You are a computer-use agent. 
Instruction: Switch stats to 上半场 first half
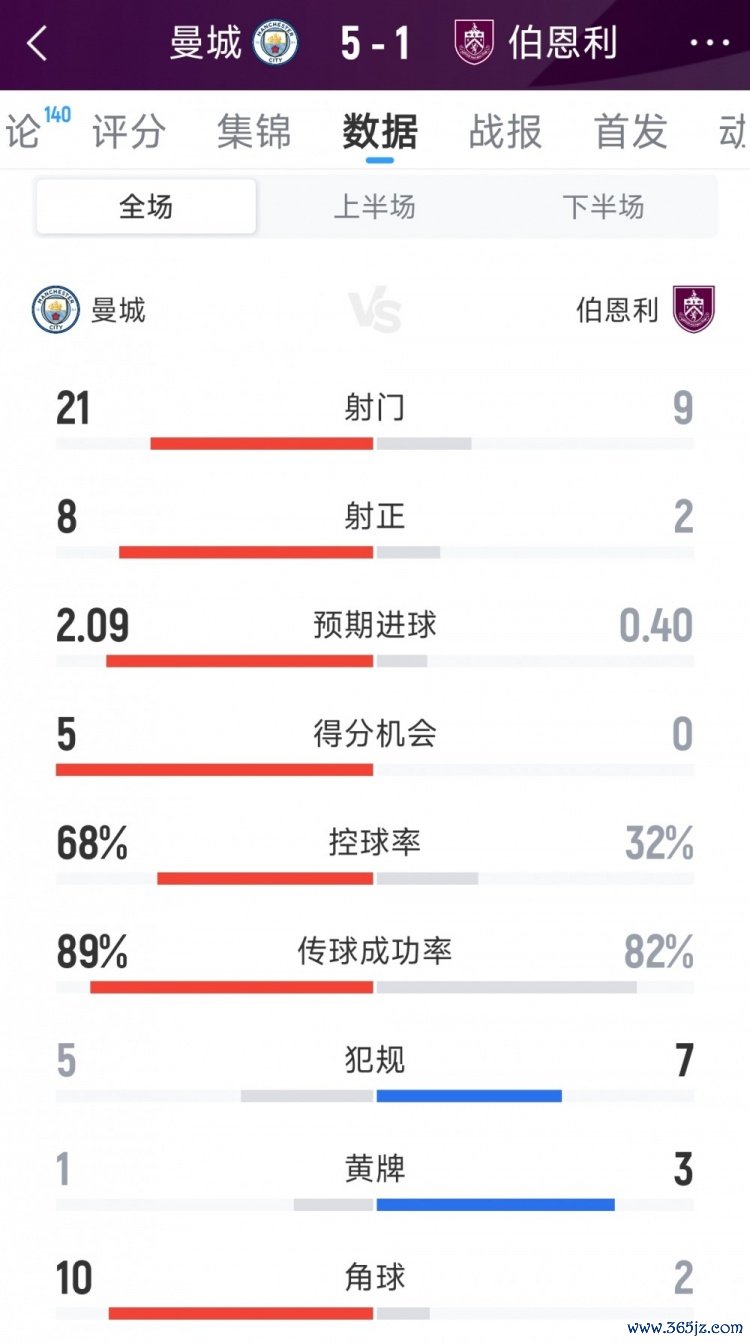(x=374, y=207)
